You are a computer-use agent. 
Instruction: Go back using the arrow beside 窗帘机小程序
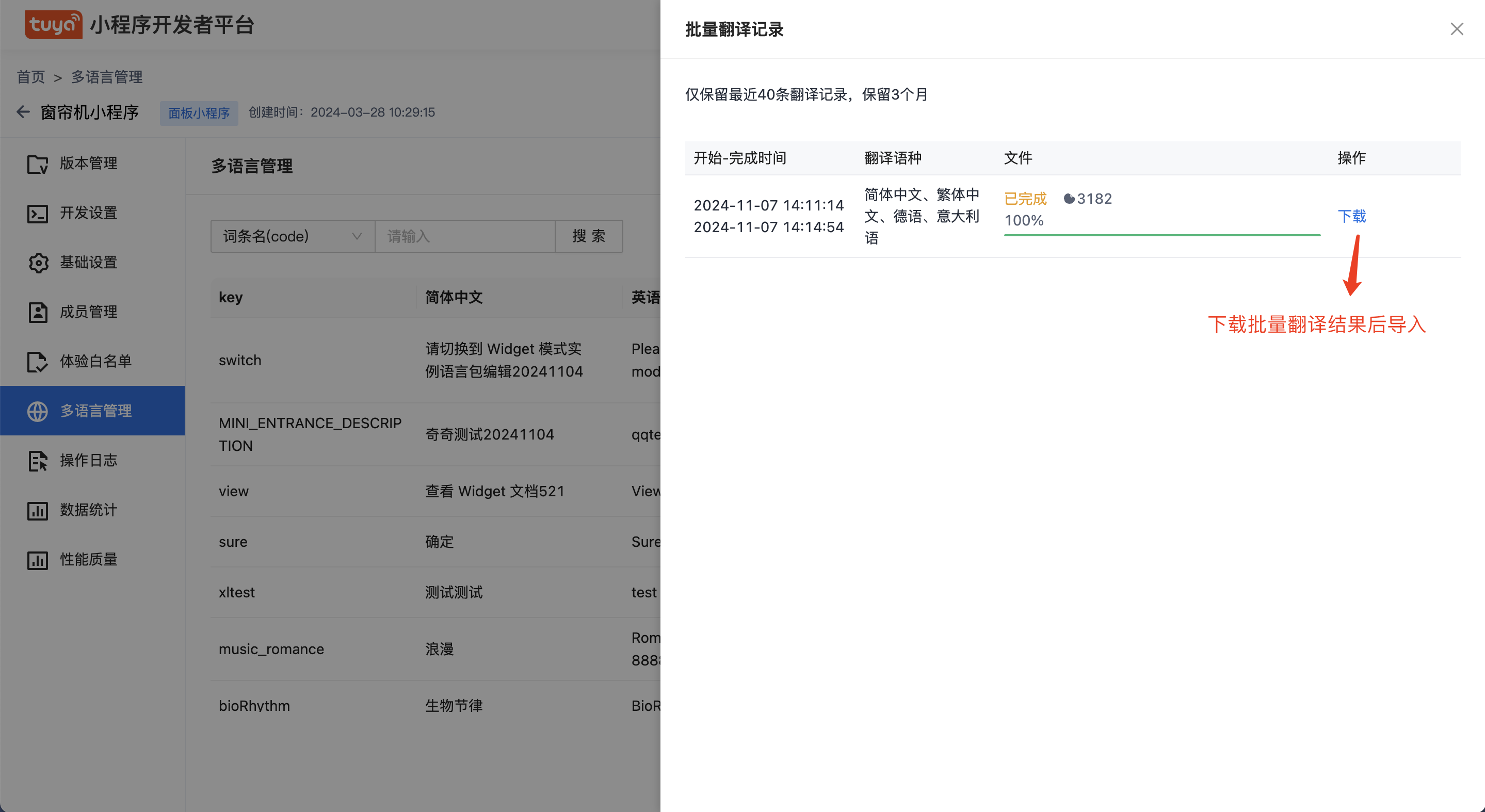click(x=23, y=112)
